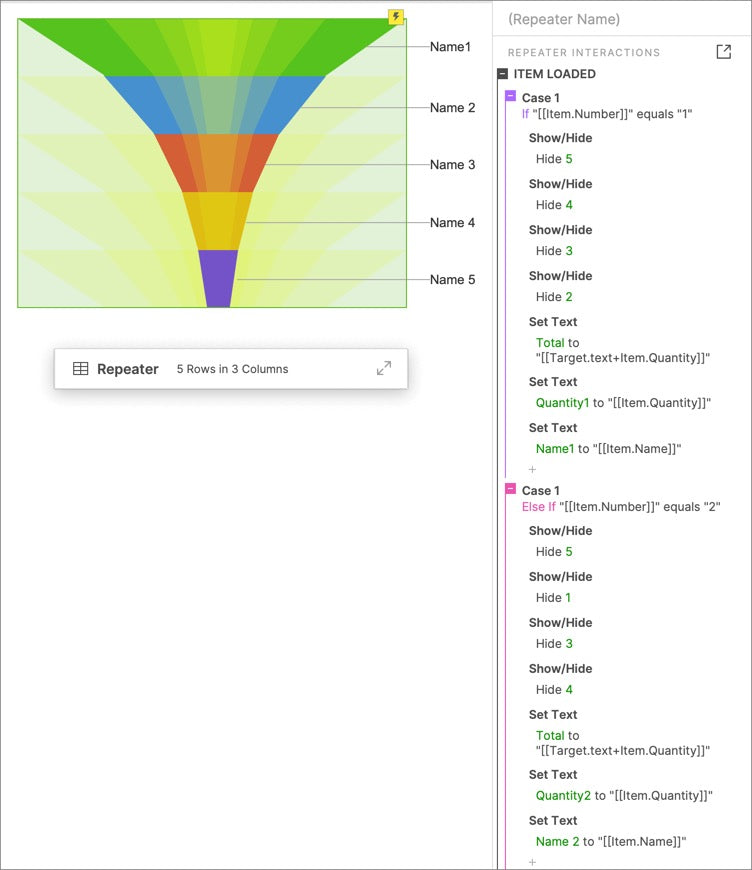
Task: Open interactions editor via pop-out icon
Action: click(723, 52)
